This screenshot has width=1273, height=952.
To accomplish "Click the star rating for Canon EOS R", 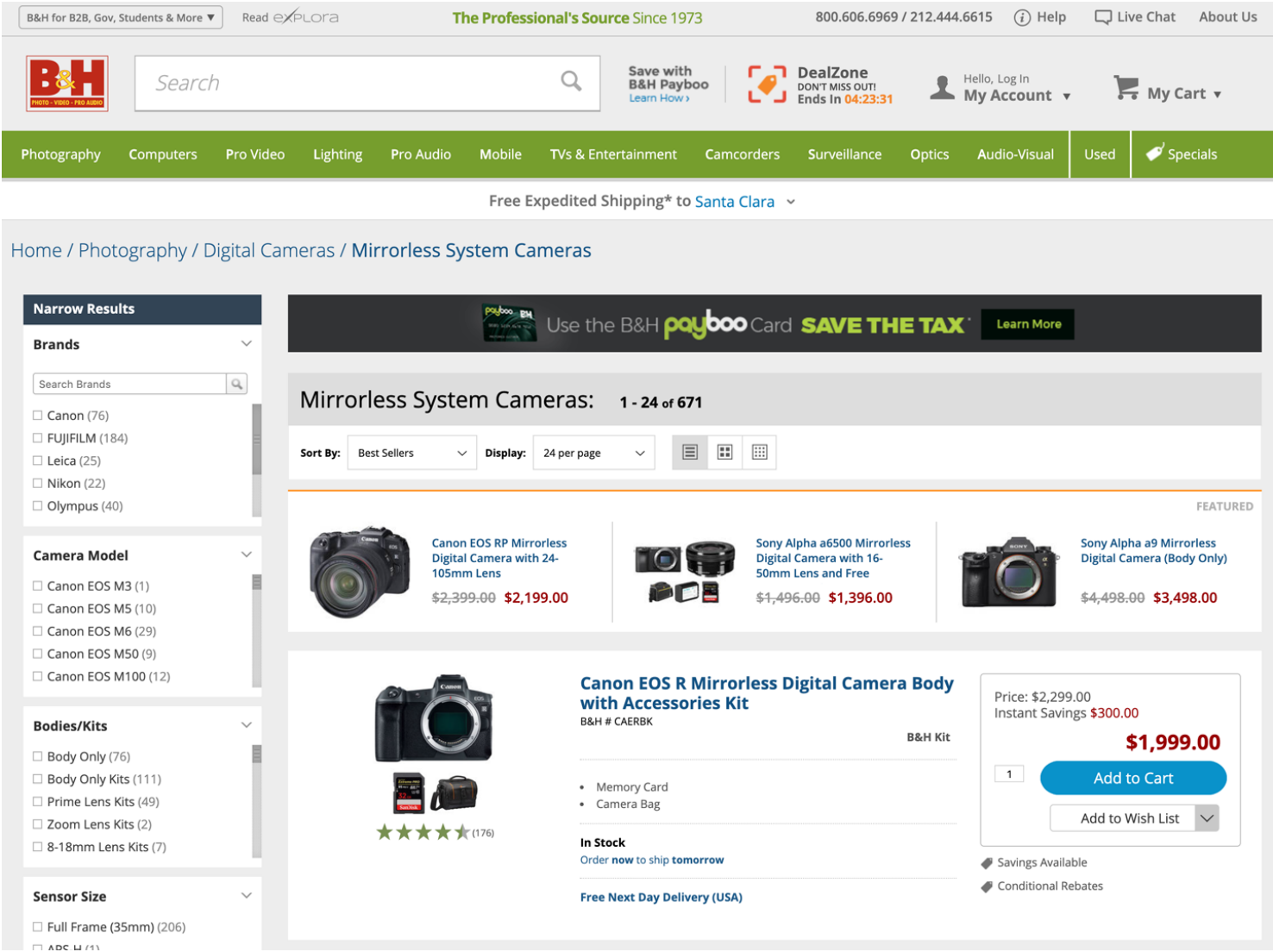I will point(423,832).
